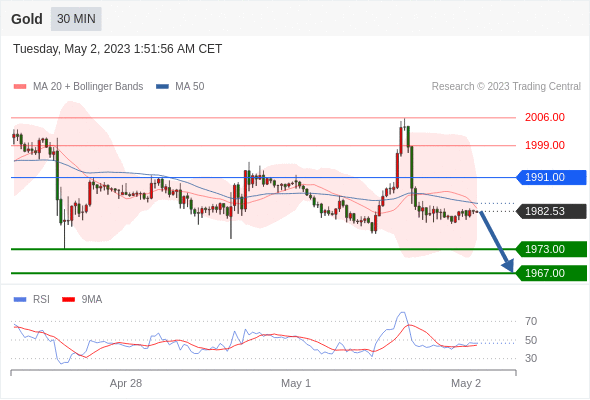Image resolution: width=590 pixels, height=400 pixels.
Task: Toggle the MA 50 legend entry
Action: [x=180, y=87]
